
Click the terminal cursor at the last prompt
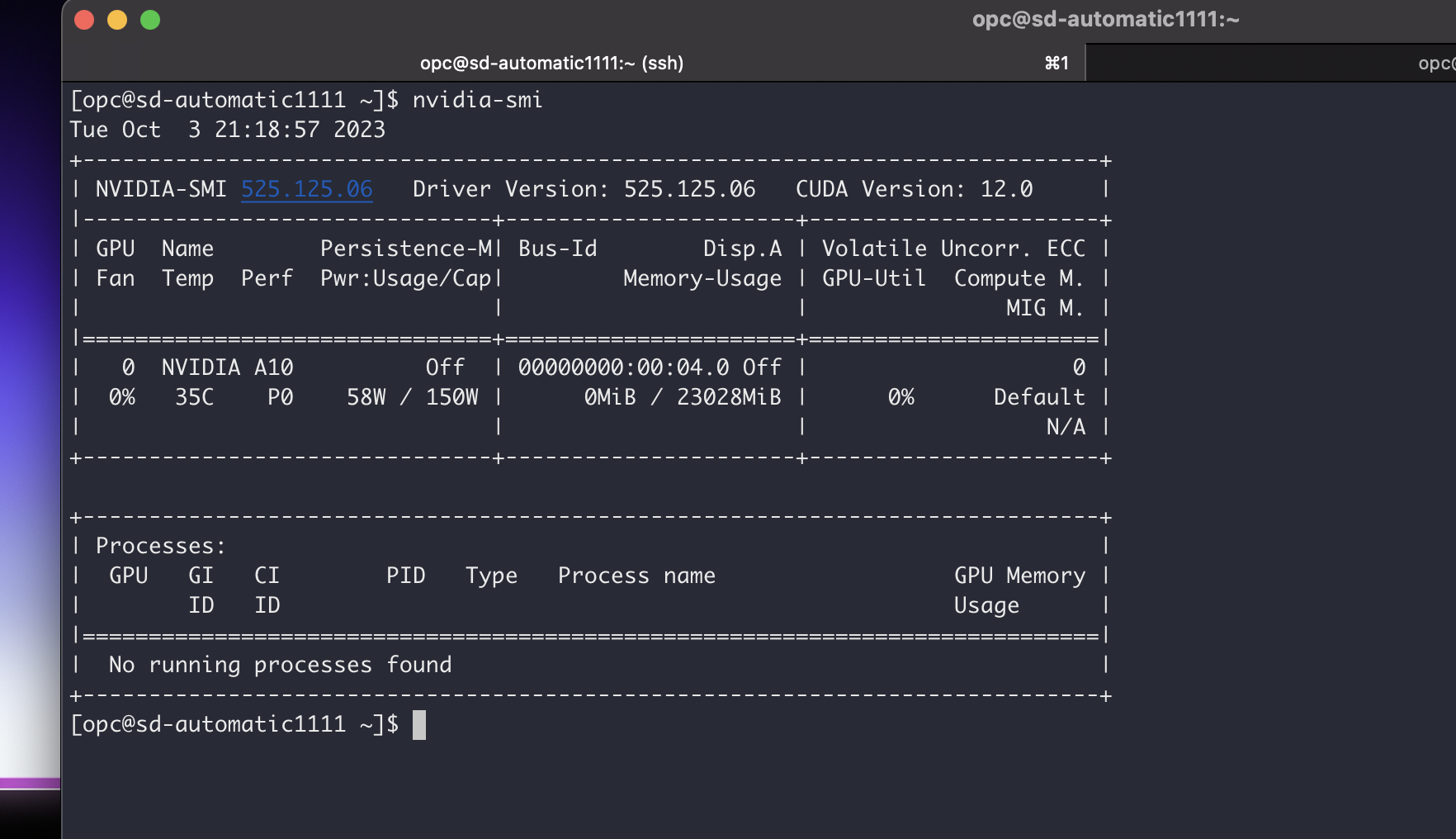click(419, 725)
